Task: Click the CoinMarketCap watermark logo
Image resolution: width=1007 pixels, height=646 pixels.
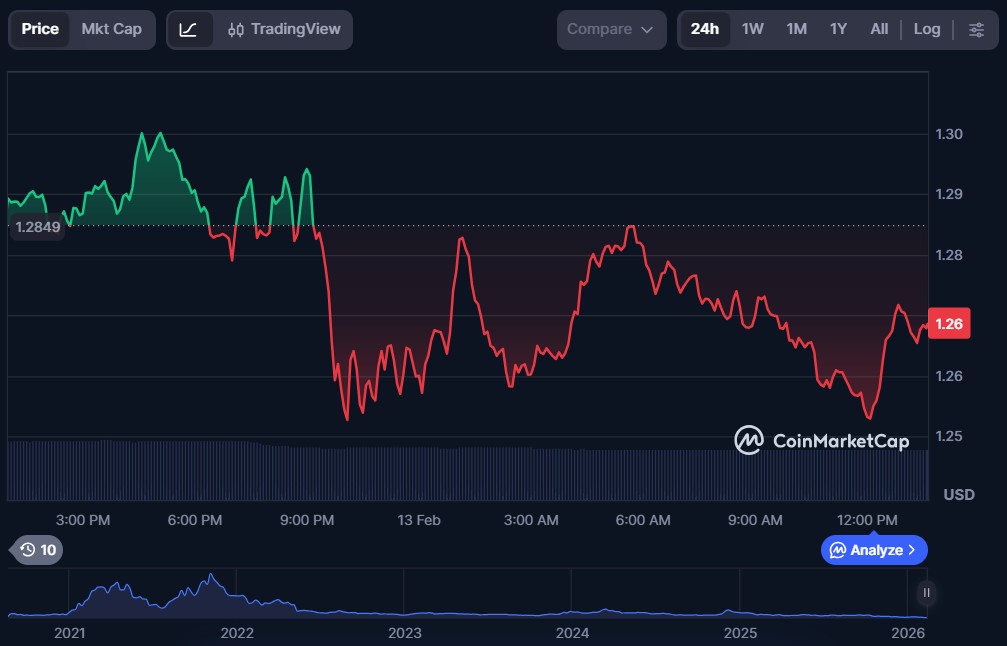Action: pyautogui.click(x=821, y=440)
